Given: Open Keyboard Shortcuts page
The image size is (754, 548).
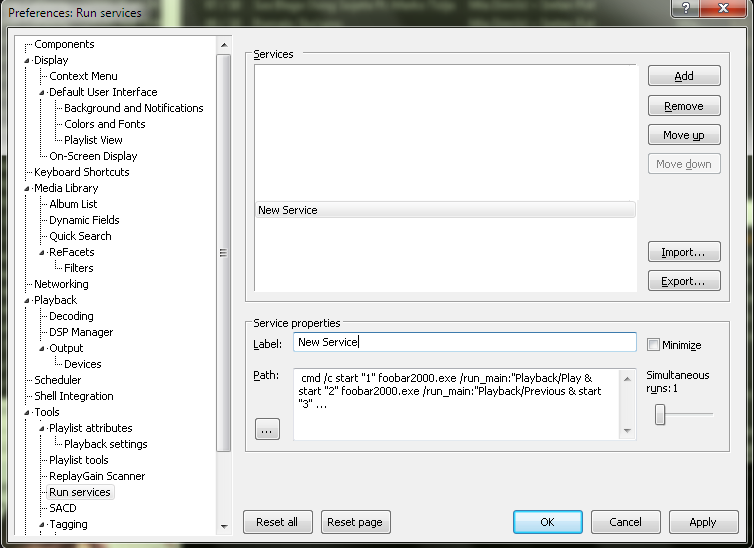Looking at the screenshot, I should (x=82, y=172).
